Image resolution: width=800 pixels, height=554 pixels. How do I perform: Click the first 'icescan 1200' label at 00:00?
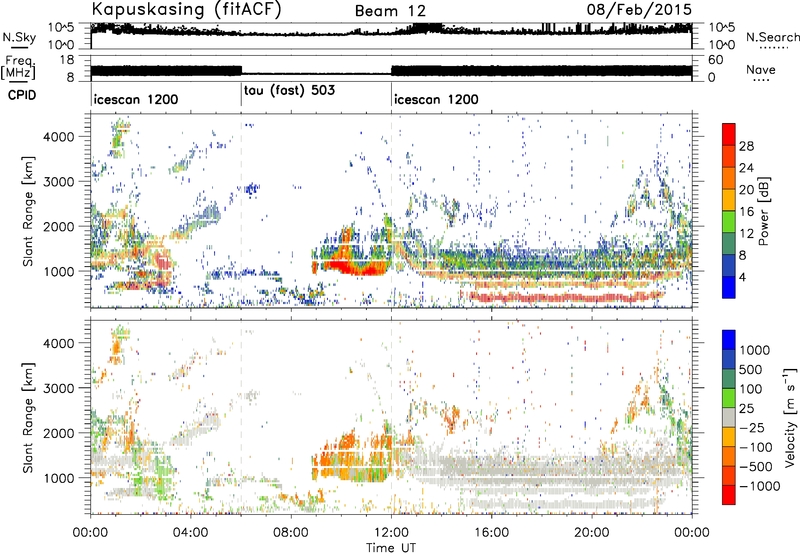[136, 99]
